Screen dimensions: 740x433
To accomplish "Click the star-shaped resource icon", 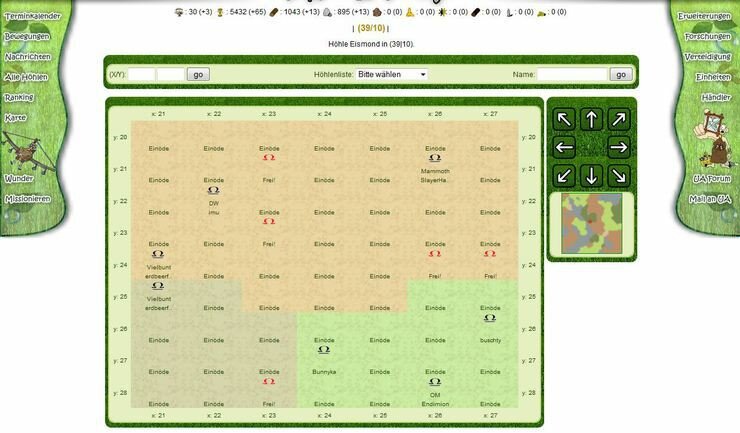I will click(443, 12).
